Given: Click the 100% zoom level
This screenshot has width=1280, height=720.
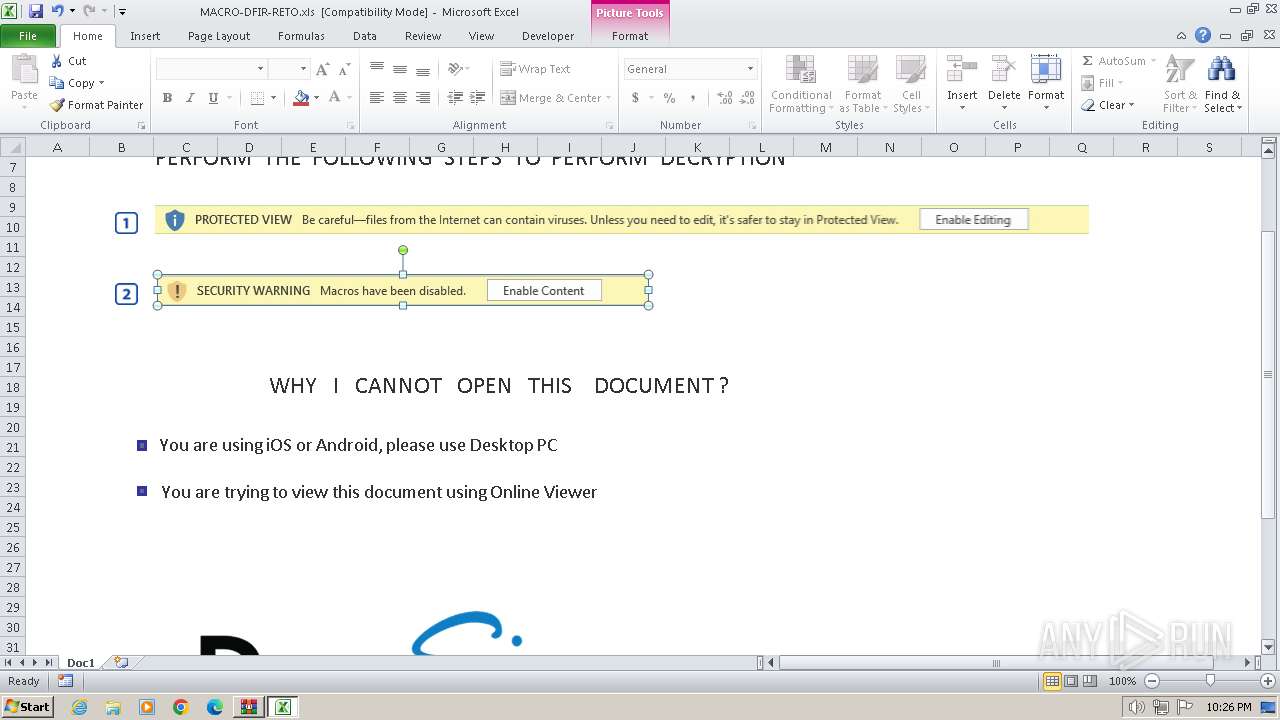Looking at the screenshot, I should [x=1122, y=681].
